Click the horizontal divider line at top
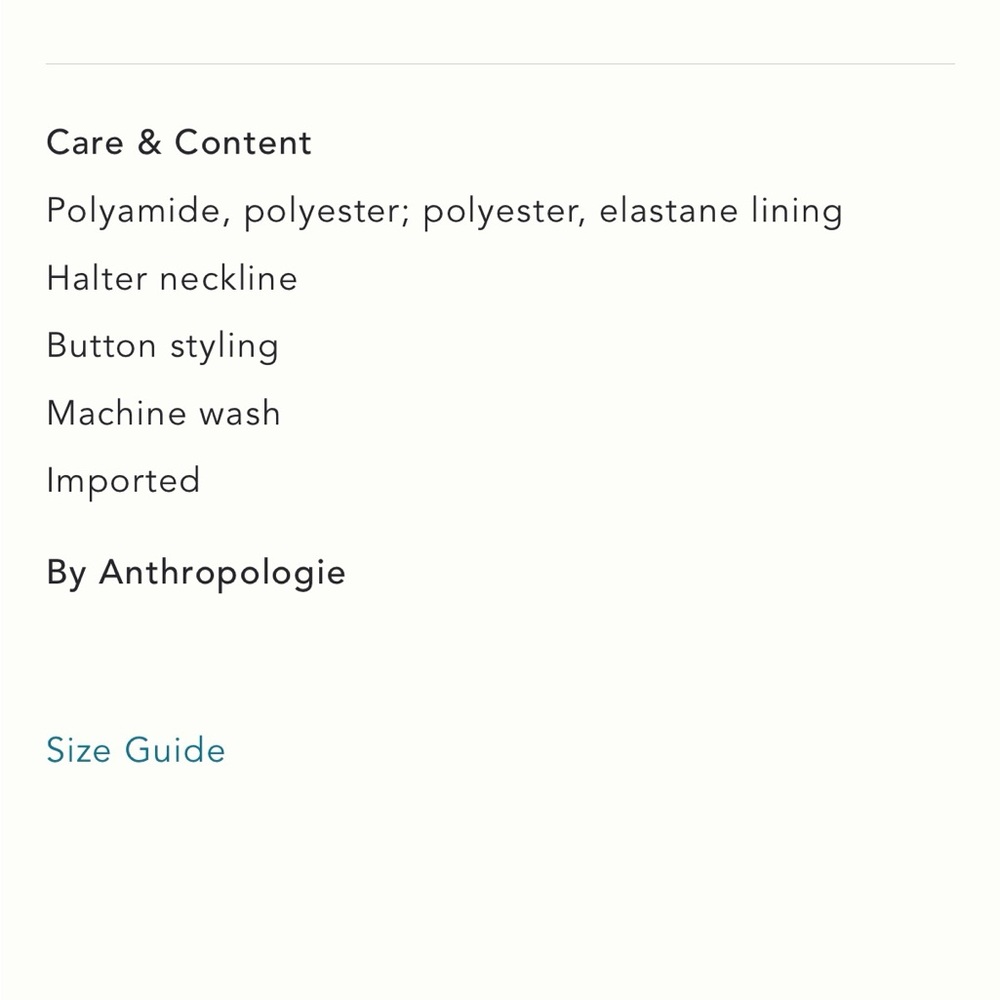The image size is (1000, 1000). click(500, 64)
